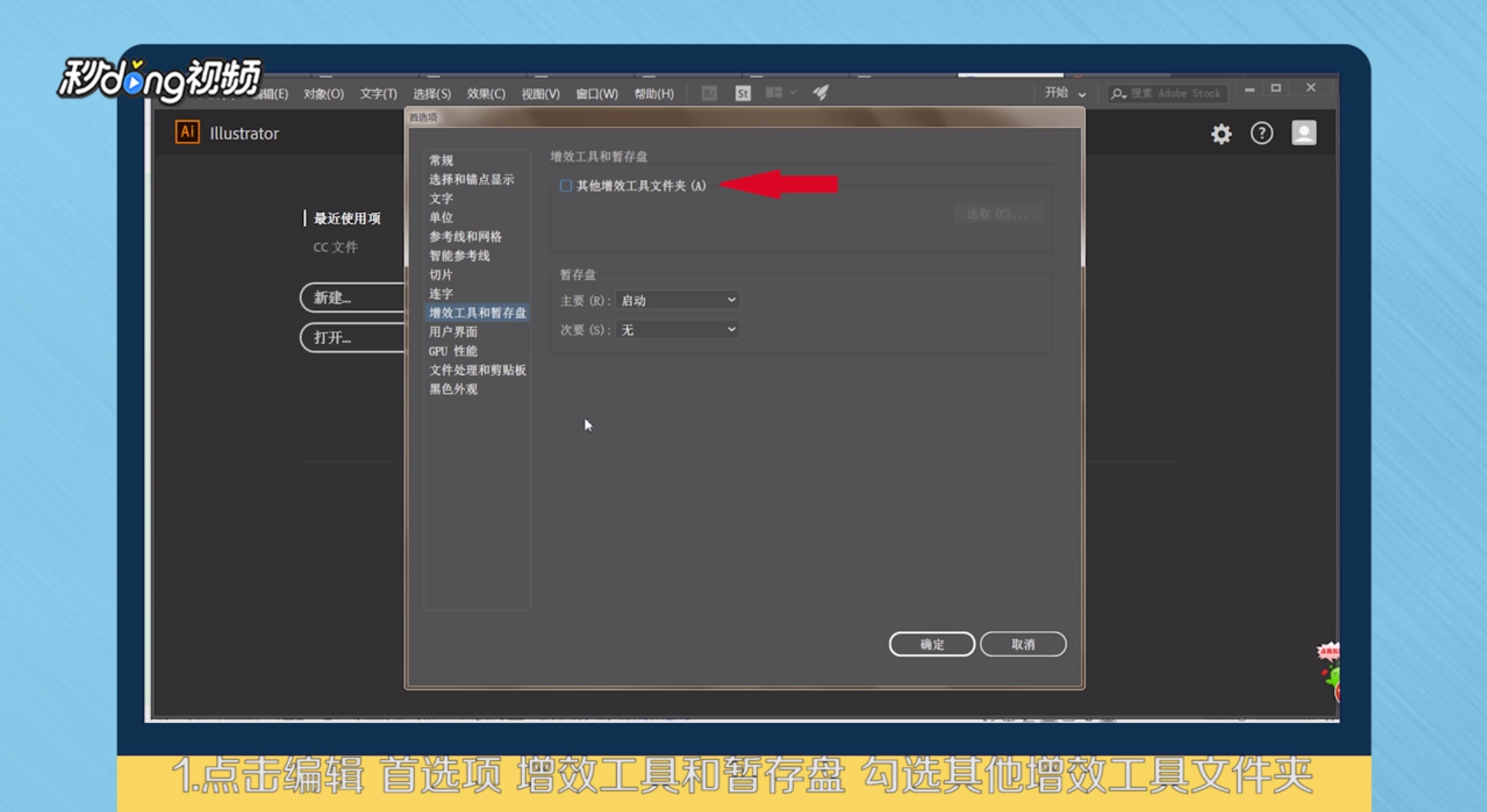The image size is (1487, 812).
Task: Select 智能参考线 preferences category
Action: [459, 256]
